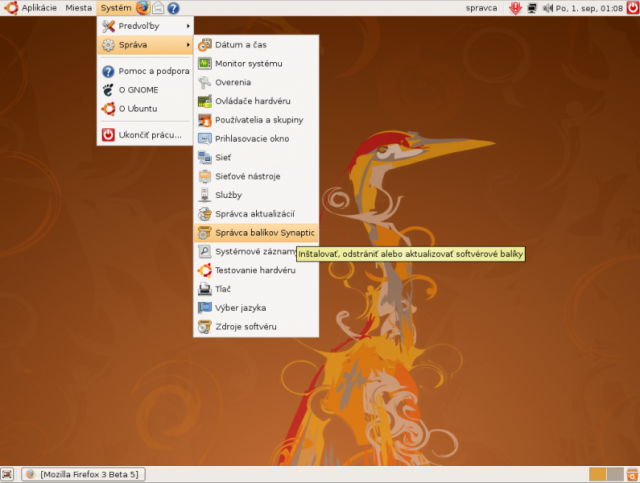The image size is (640, 483).
Task: Click the Ubuntu logo in top panel
Action: click(11, 8)
